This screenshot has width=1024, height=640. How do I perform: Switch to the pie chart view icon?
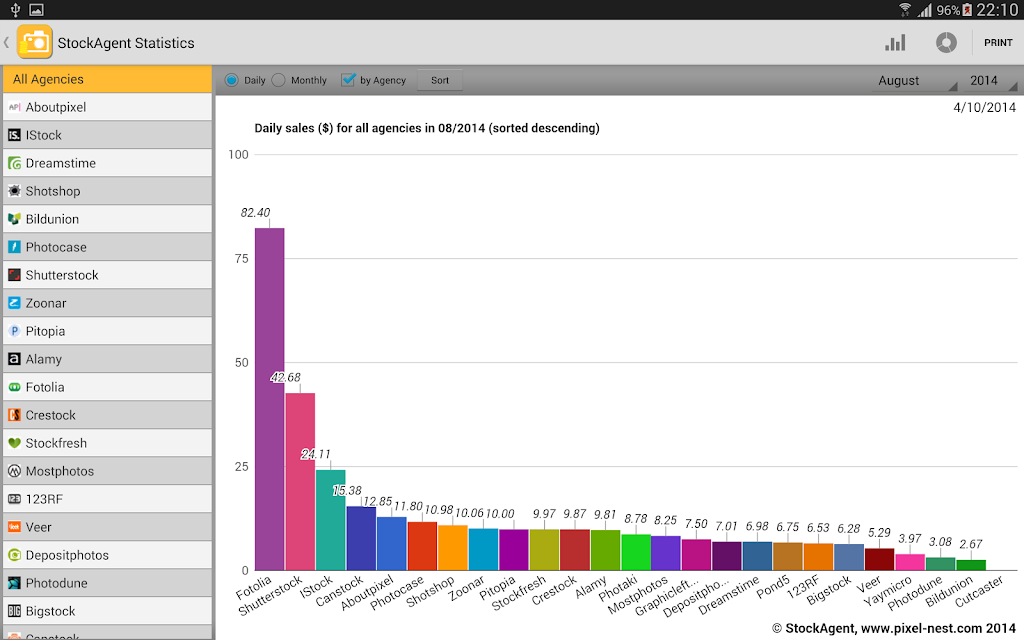point(946,43)
